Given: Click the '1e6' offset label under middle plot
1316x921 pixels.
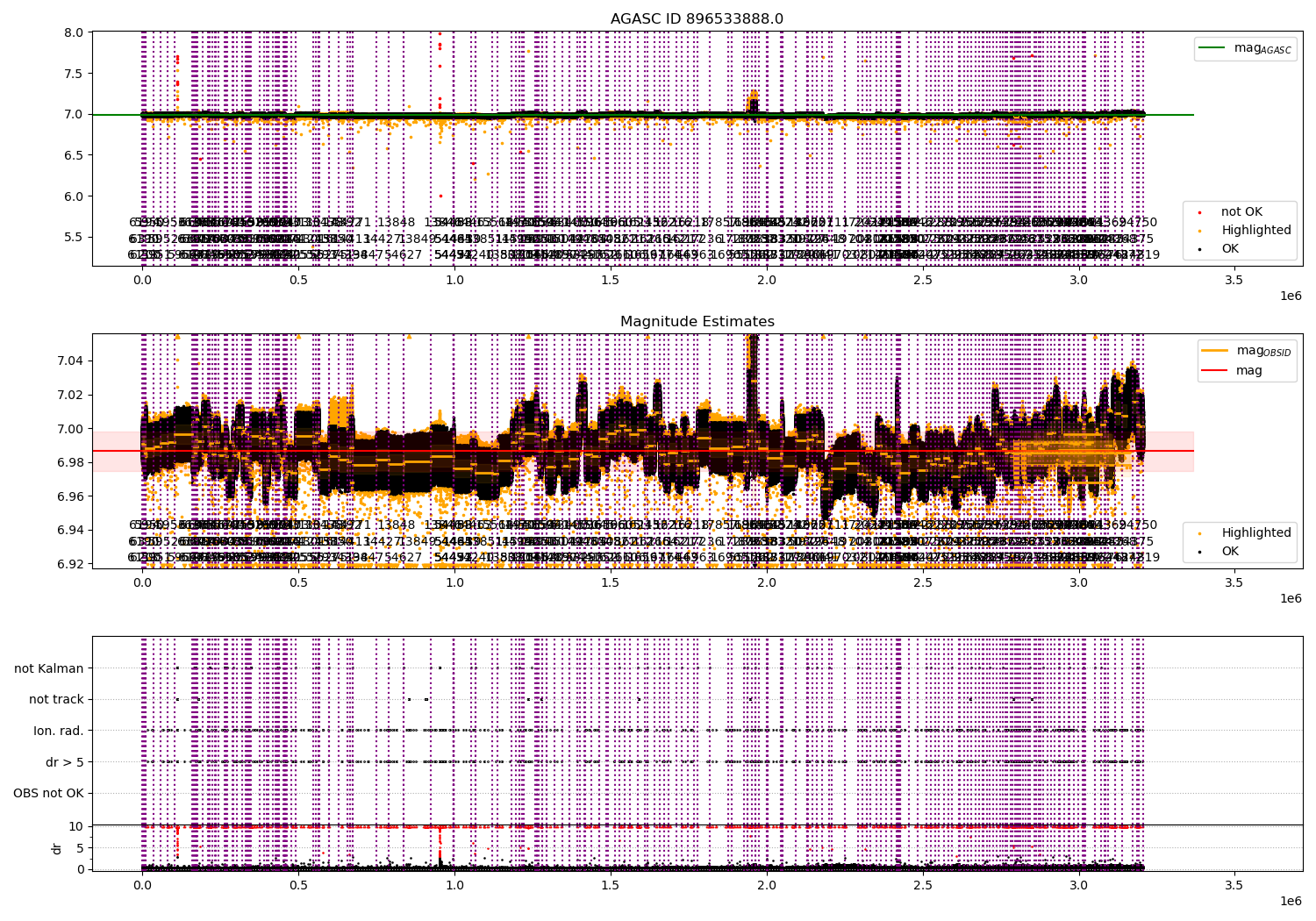Looking at the screenshot, I should [x=1291, y=598].
